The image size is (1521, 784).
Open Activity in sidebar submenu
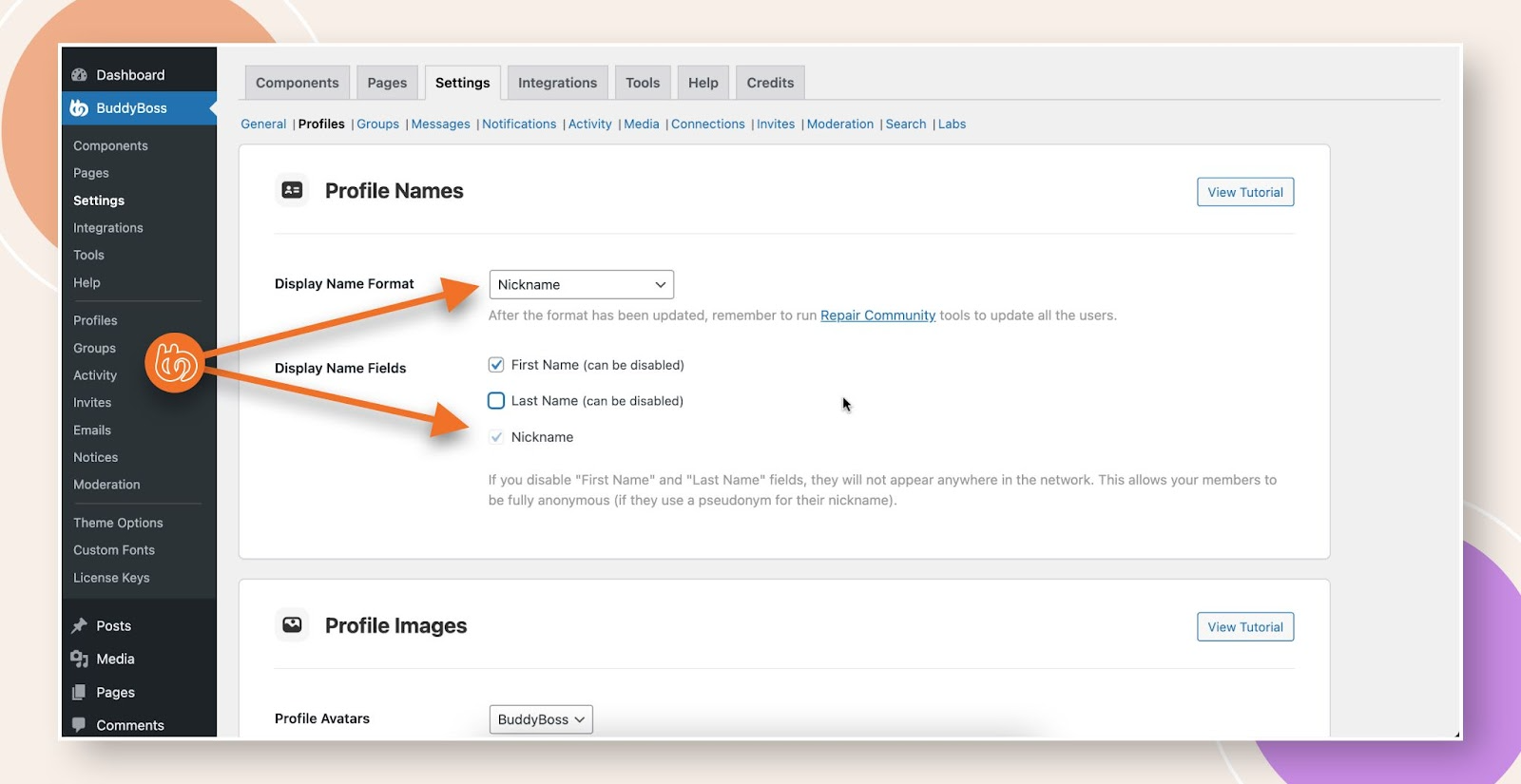[x=95, y=376]
